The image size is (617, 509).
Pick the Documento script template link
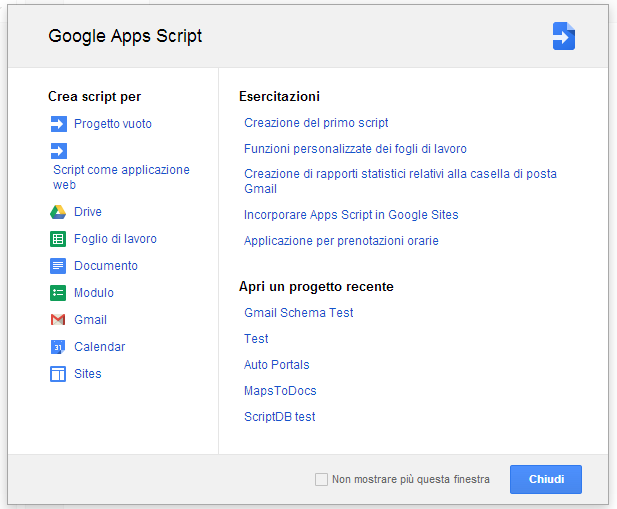click(x=106, y=266)
